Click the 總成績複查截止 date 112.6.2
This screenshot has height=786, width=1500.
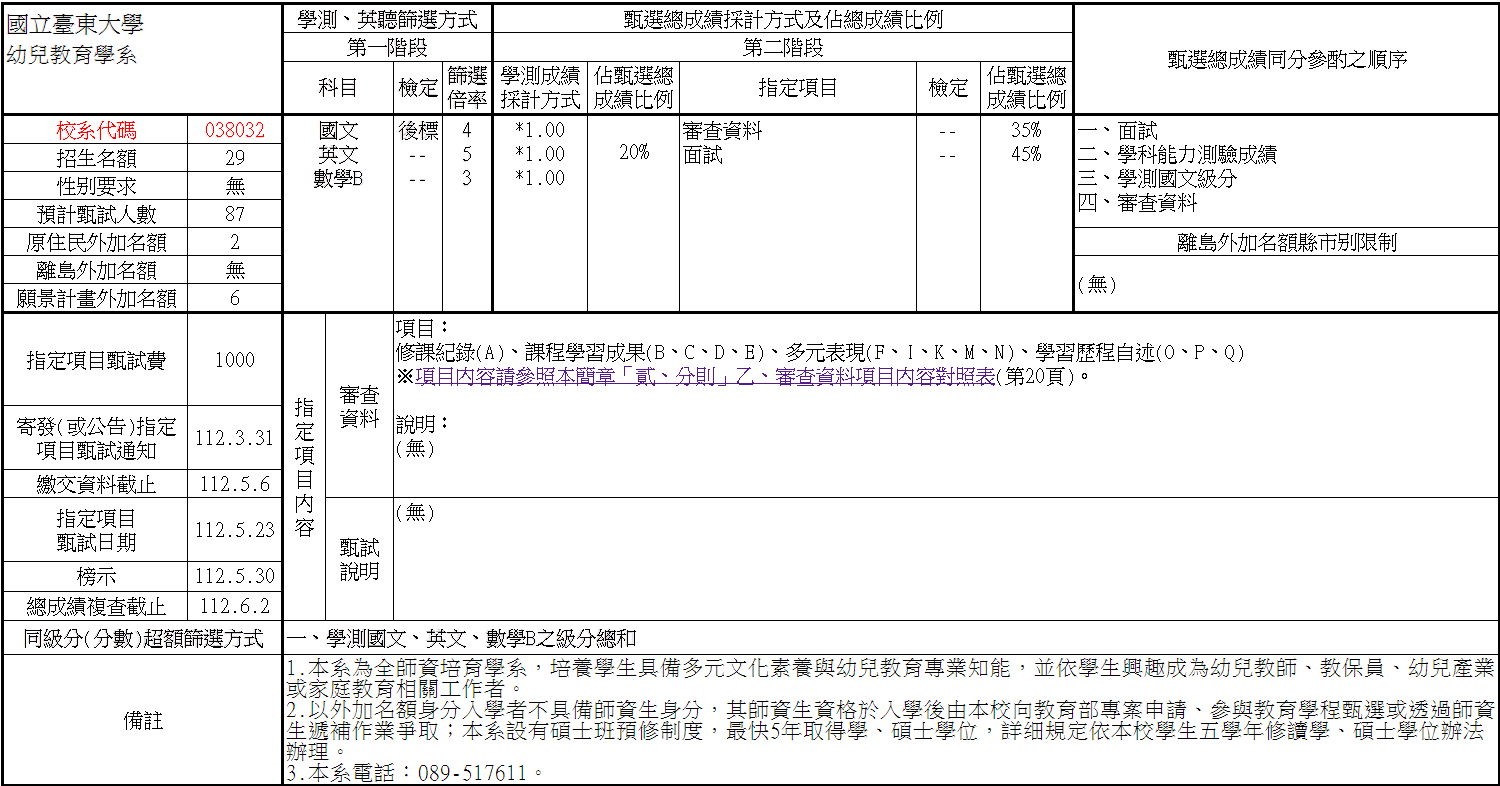click(235, 606)
